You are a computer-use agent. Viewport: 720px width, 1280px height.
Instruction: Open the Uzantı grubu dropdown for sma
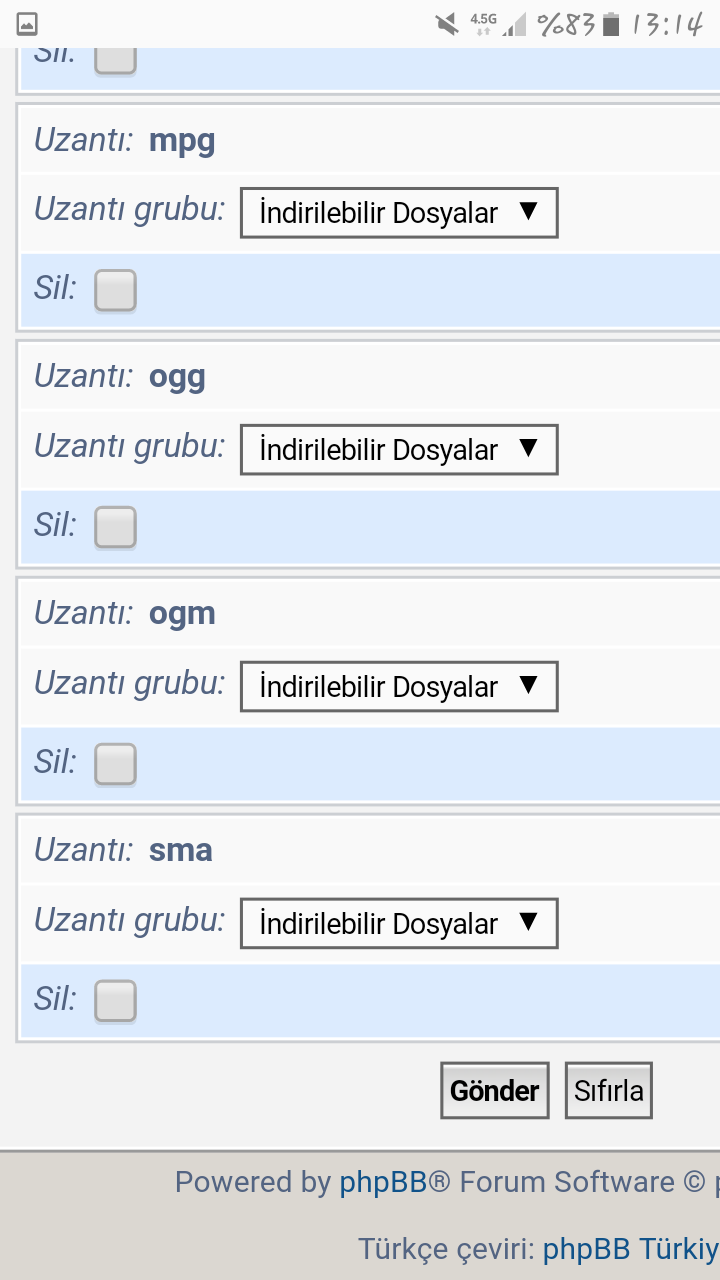click(x=399, y=924)
